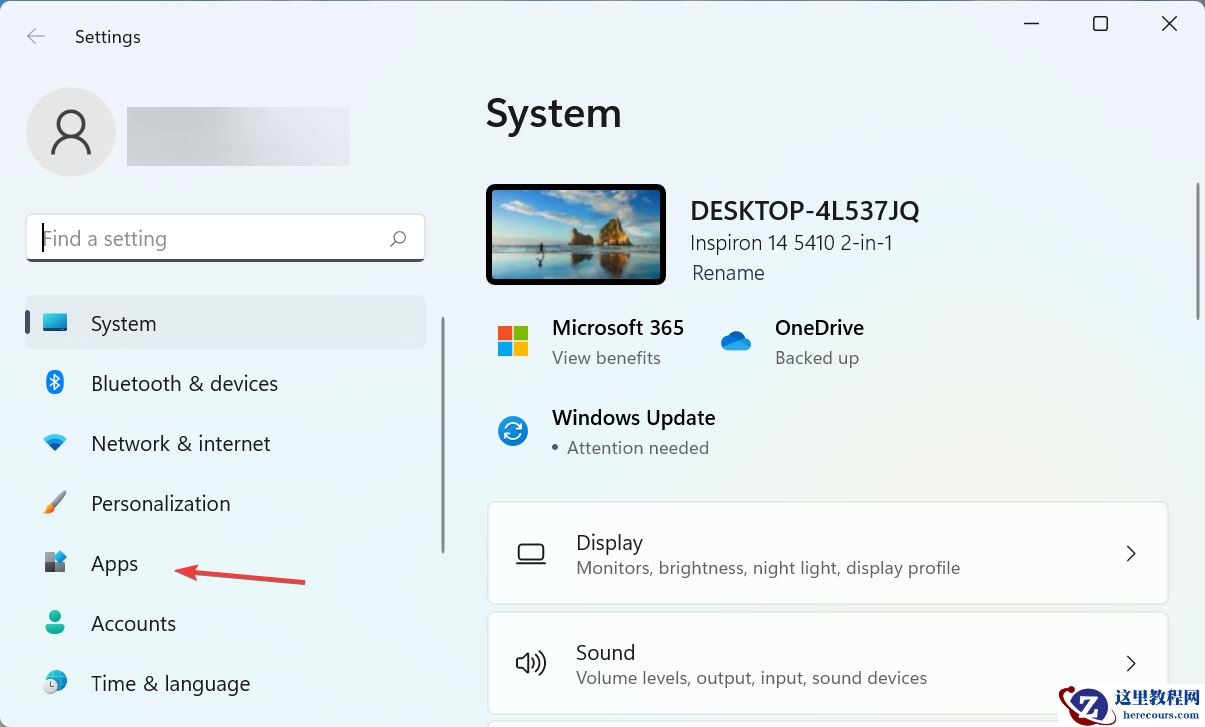This screenshot has height=727, width=1205.
Task: Open Personalization via the brush icon
Action: click(54, 503)
